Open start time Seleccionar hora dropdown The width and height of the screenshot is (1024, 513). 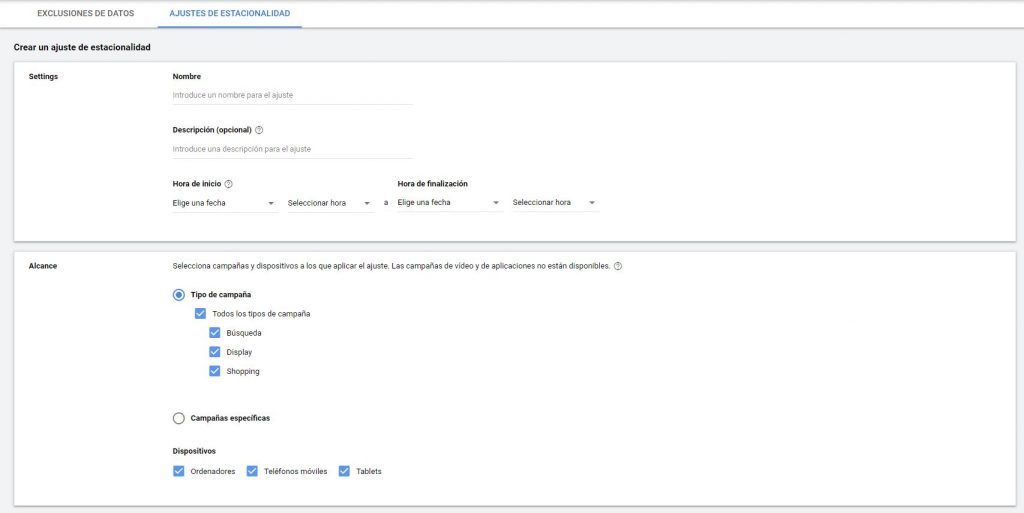click(x=330, y=203)
